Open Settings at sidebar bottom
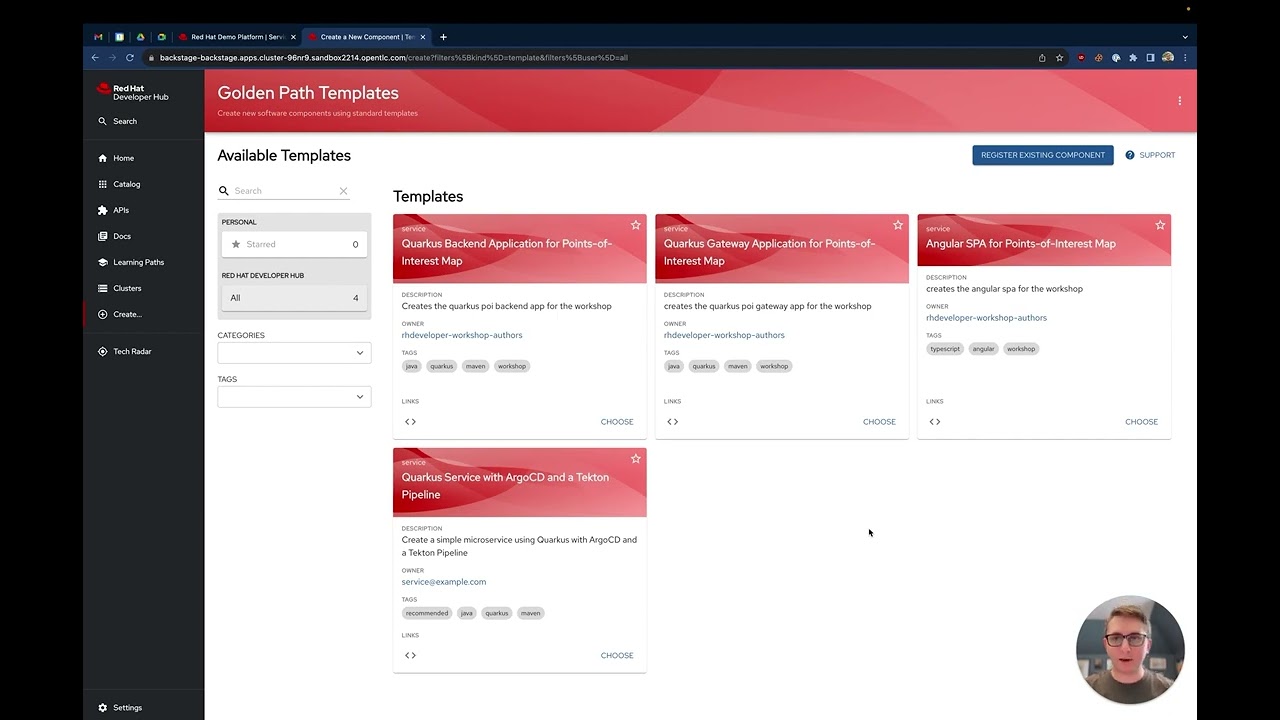 (x=127, y=707)
